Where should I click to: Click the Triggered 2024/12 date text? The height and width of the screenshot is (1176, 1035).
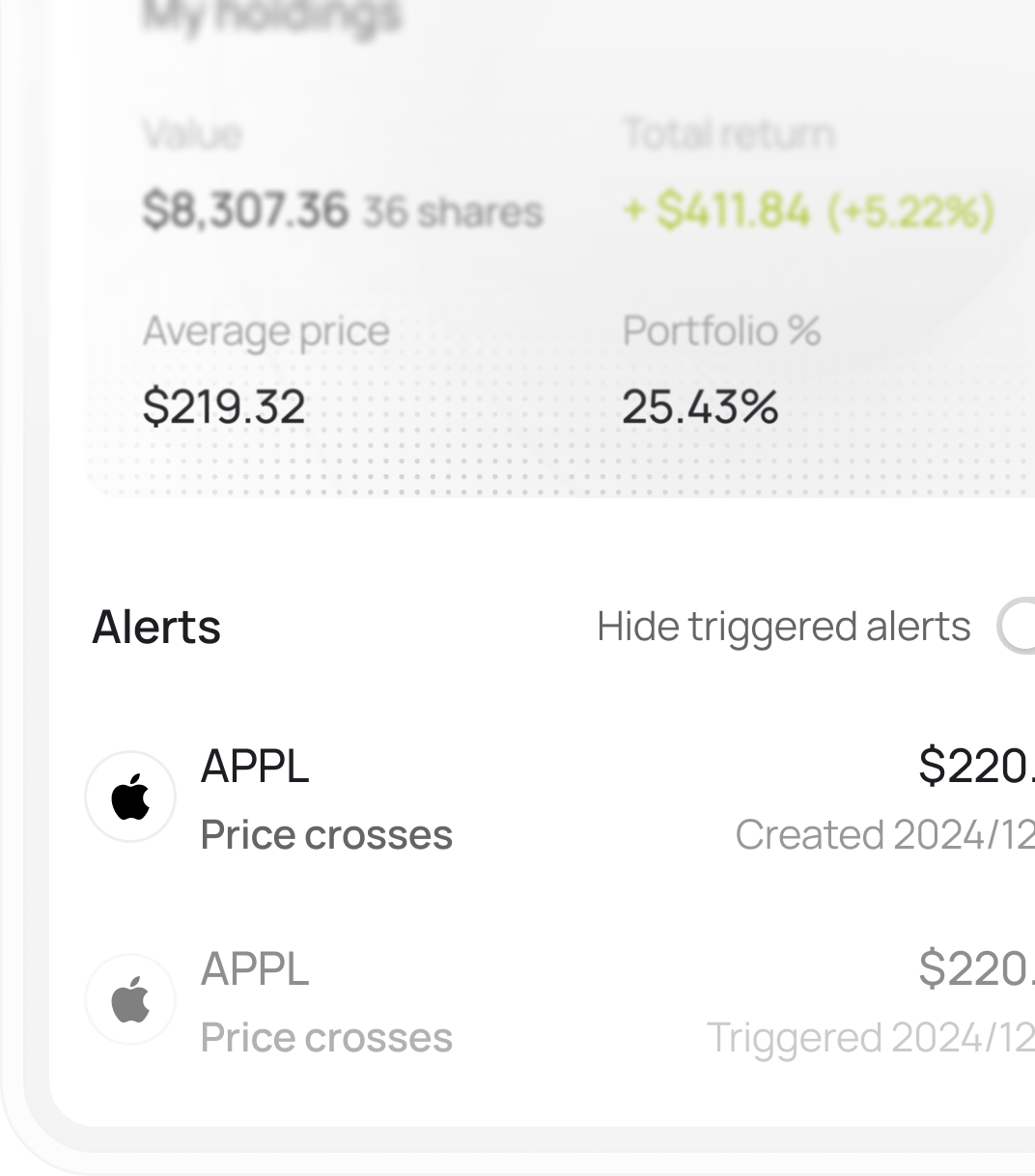point(870,1038)
